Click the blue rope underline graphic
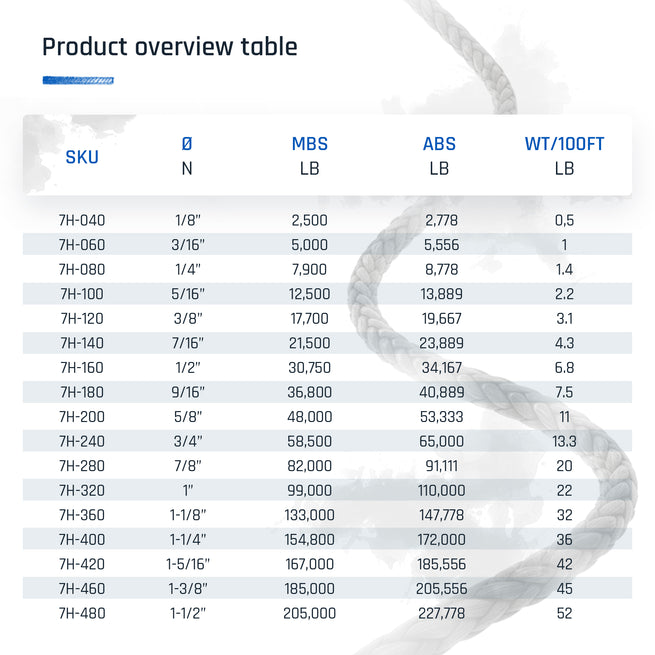Screen dimensions: 655x655 78,80
